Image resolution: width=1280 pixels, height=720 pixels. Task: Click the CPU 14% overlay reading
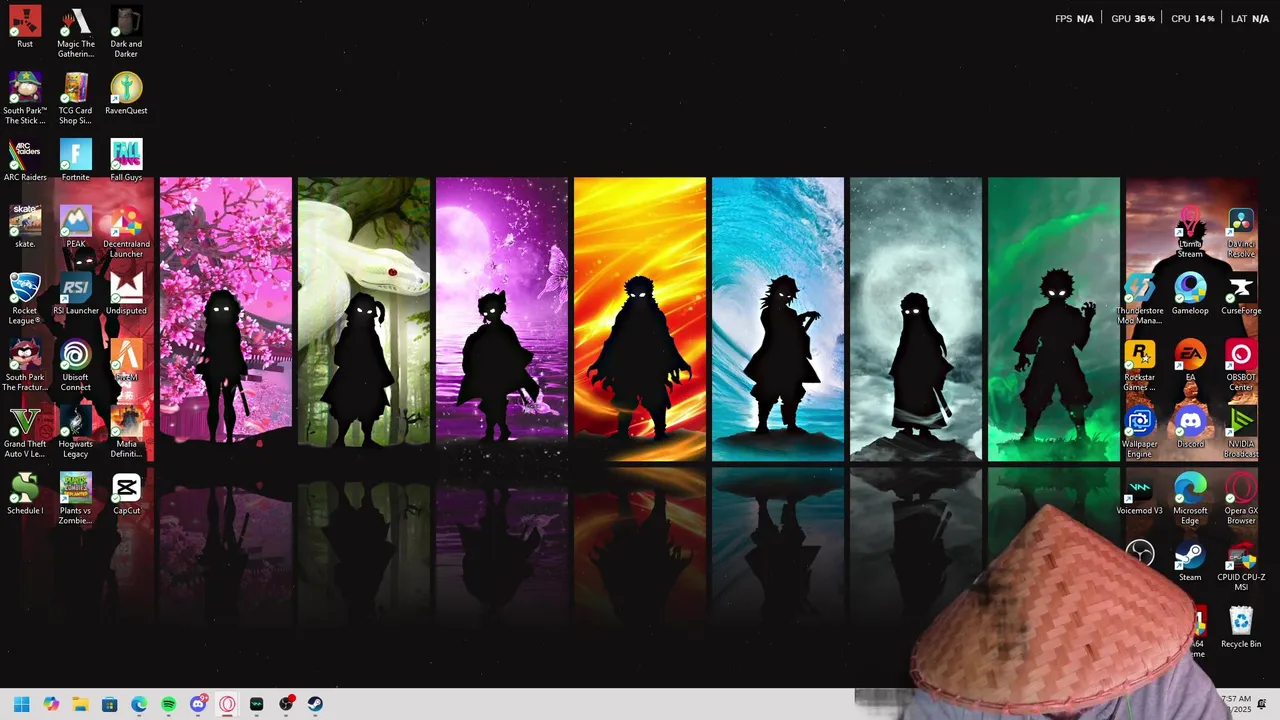[1193, 18]
